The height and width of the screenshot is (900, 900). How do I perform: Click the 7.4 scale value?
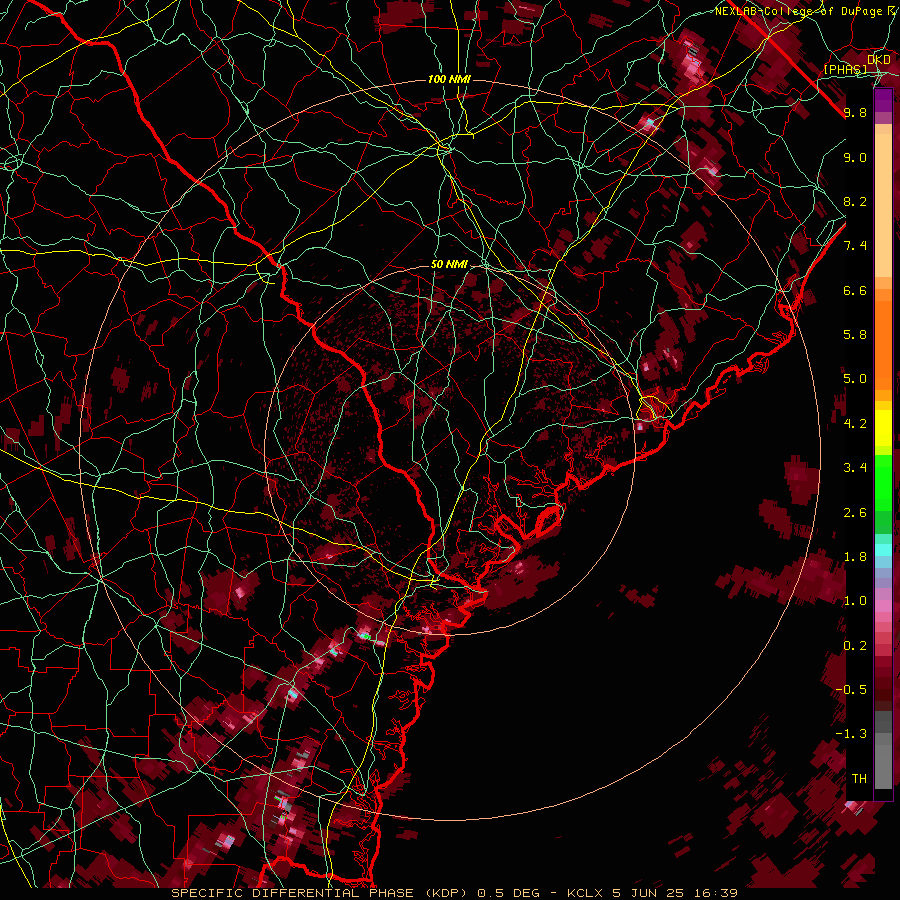855,246
